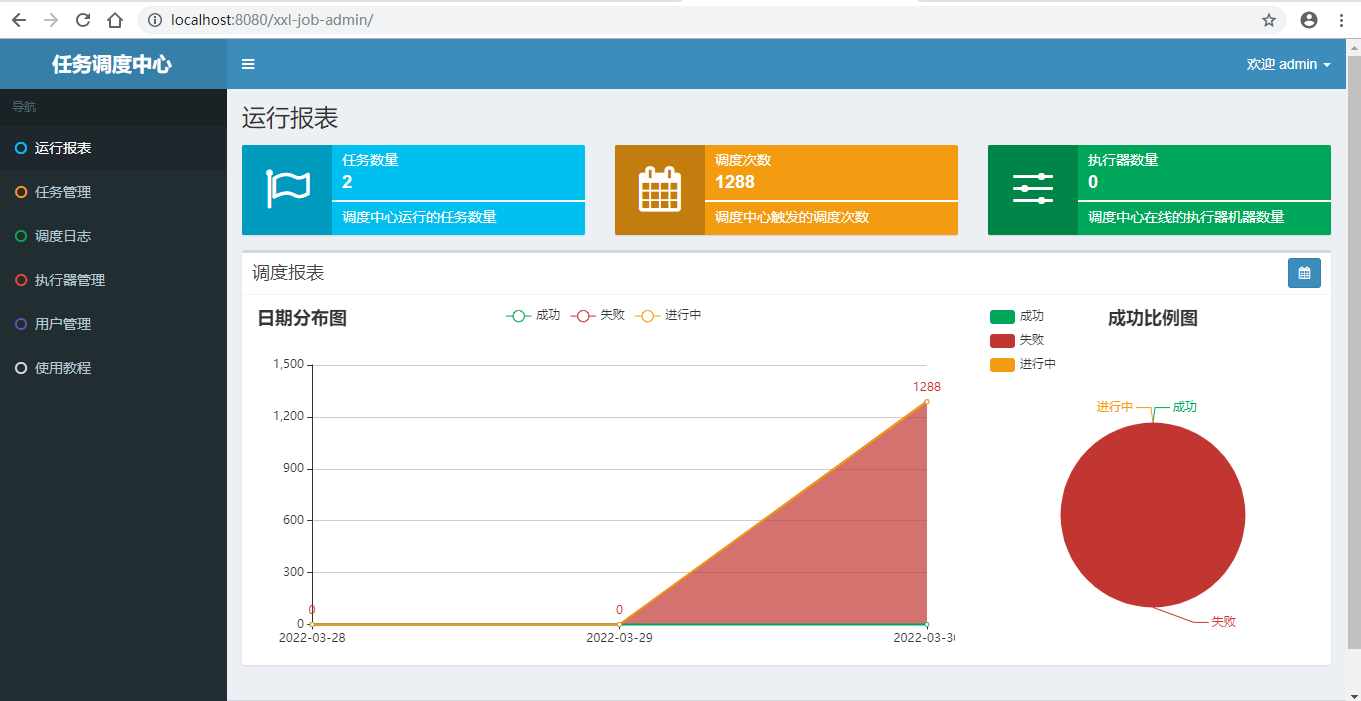Click the 调度次数 value 1288 on card
The width and height of the screenshot is (1361, 701).
point(735,182)
